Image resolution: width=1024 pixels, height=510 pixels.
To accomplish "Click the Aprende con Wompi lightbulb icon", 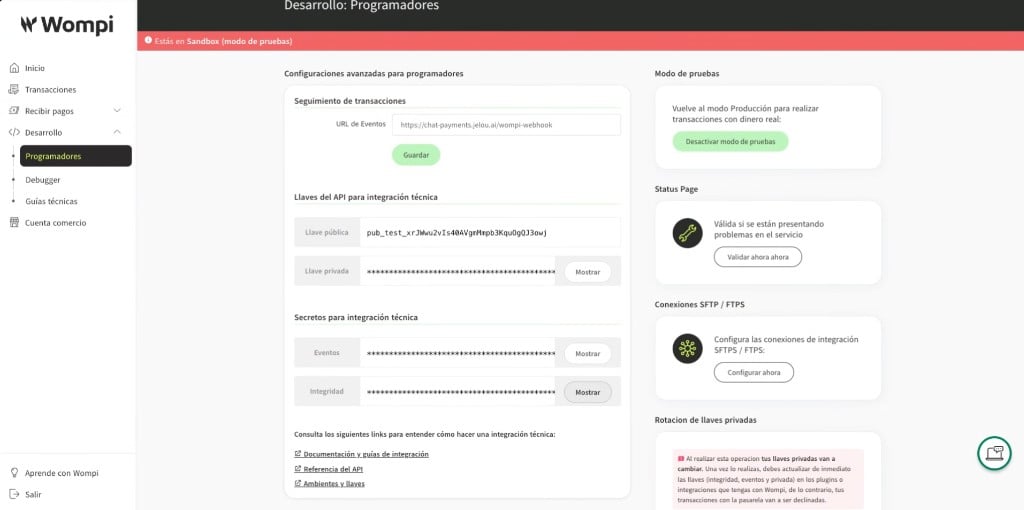I will tap(14, 473).
